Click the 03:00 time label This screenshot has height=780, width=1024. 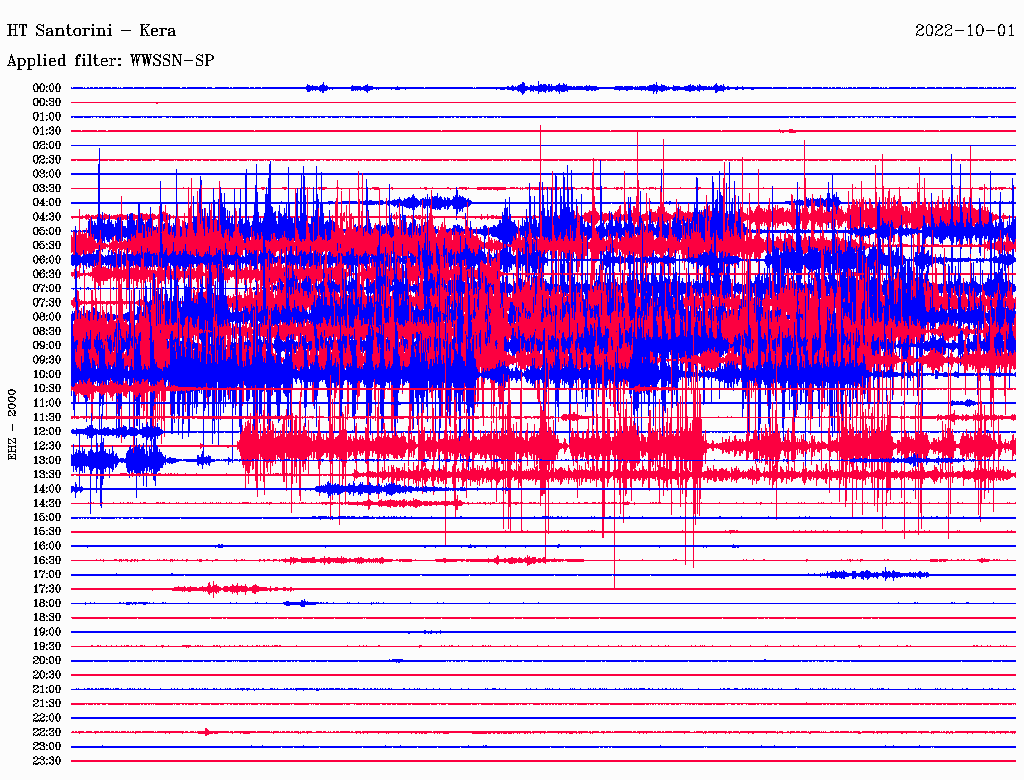coord(47,174)
